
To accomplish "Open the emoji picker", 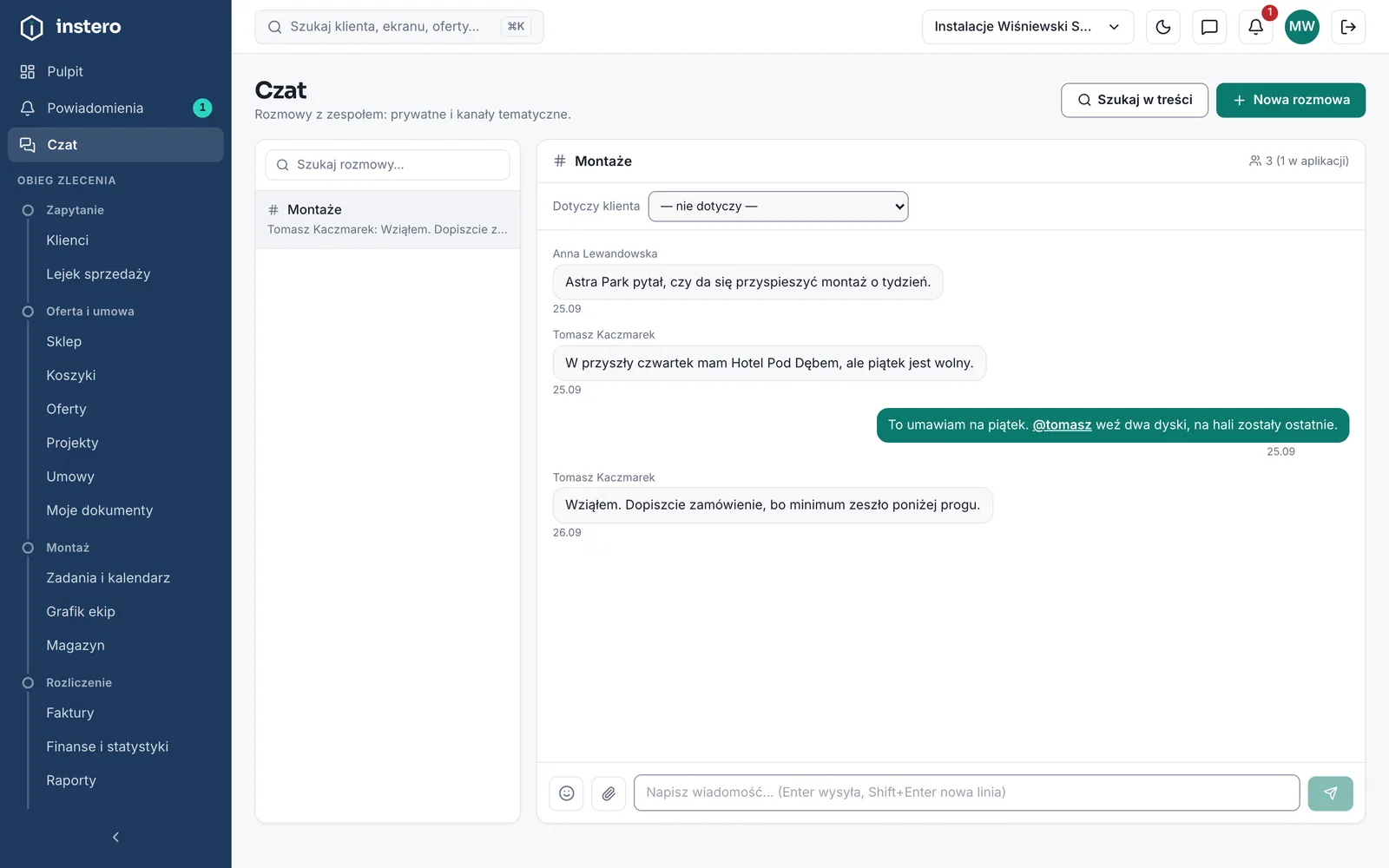I will [567, 793].
